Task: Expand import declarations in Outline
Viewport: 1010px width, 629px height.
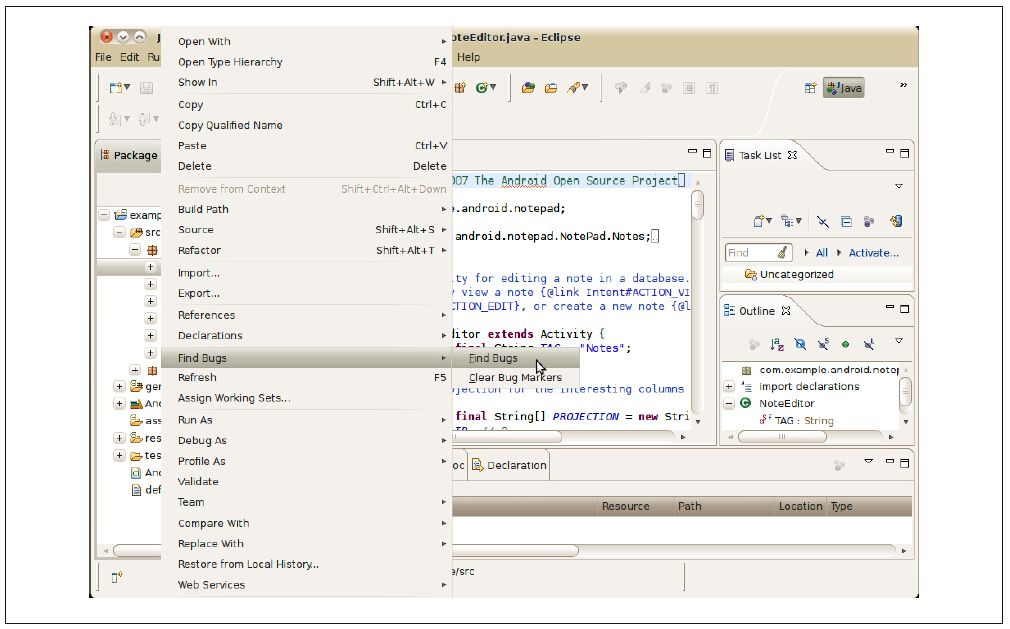Action: 729,386
